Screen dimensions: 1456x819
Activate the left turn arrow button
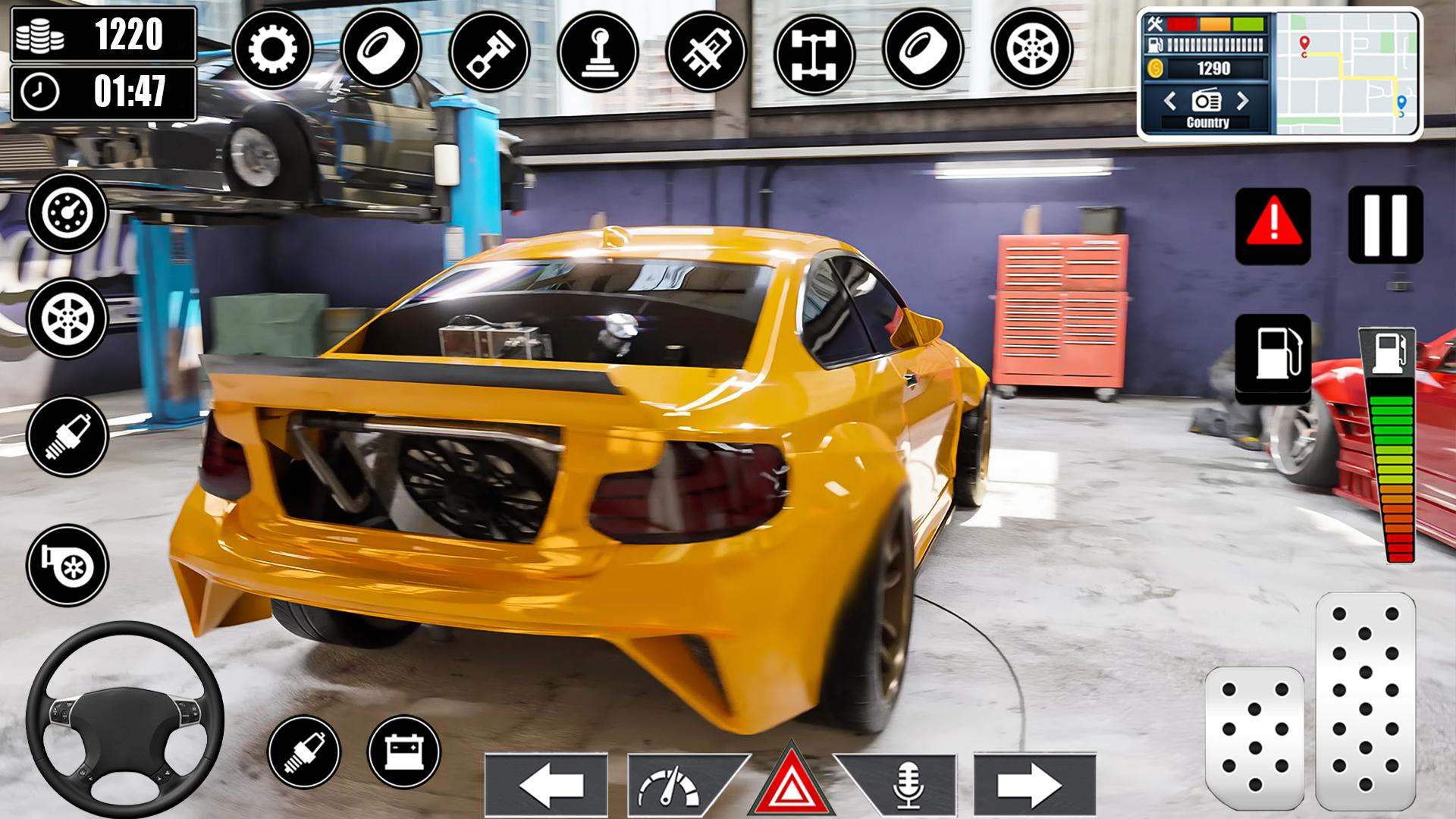[546, 784]
